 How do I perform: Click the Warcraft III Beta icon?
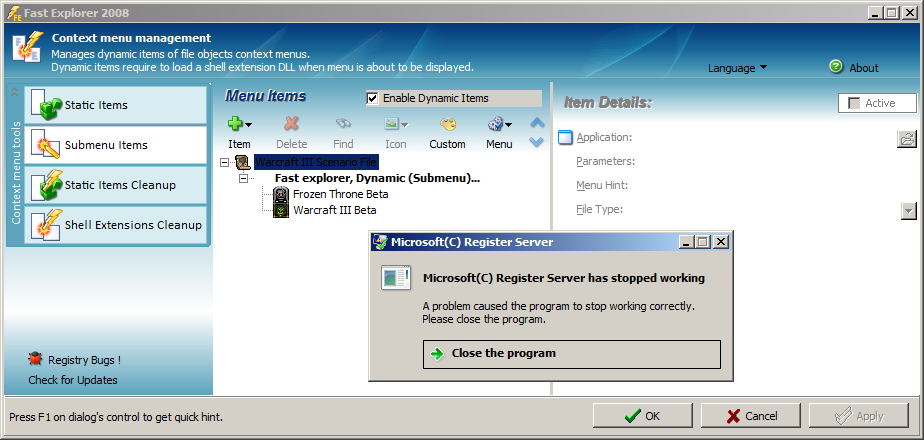coord(281,210)
